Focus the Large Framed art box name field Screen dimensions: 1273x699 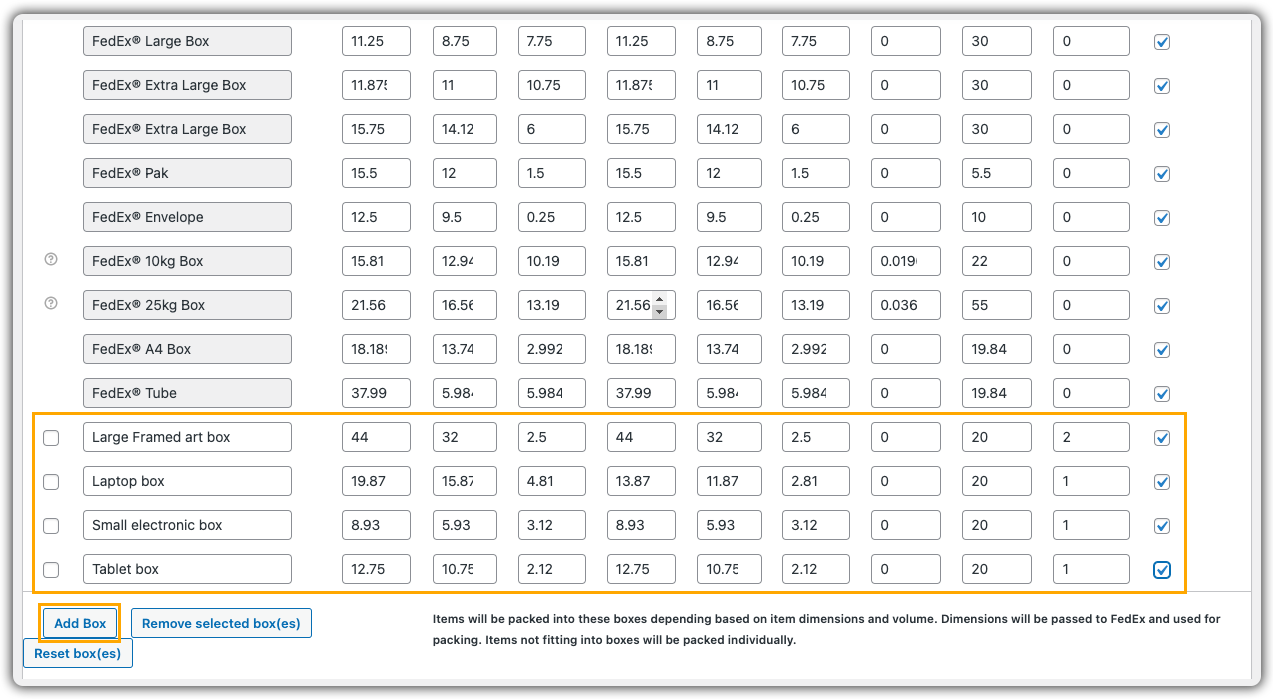coord(187,437)
